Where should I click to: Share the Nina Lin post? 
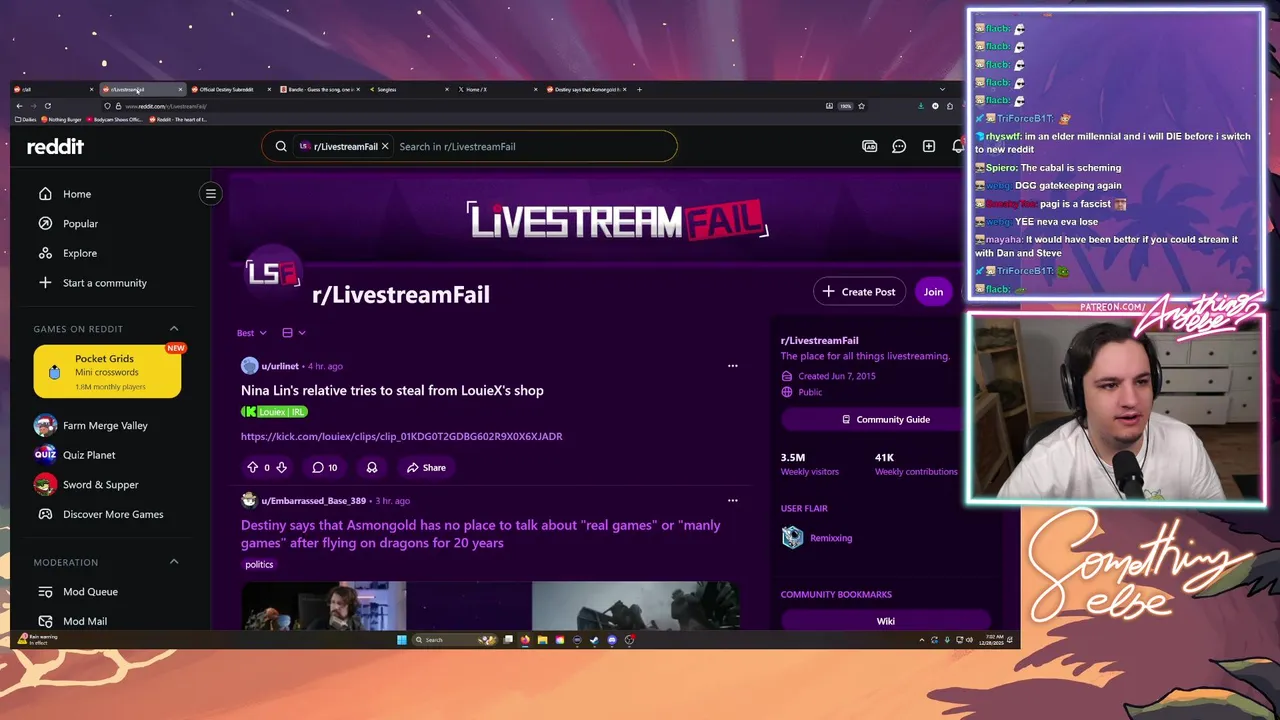click(x=426, y=467)
